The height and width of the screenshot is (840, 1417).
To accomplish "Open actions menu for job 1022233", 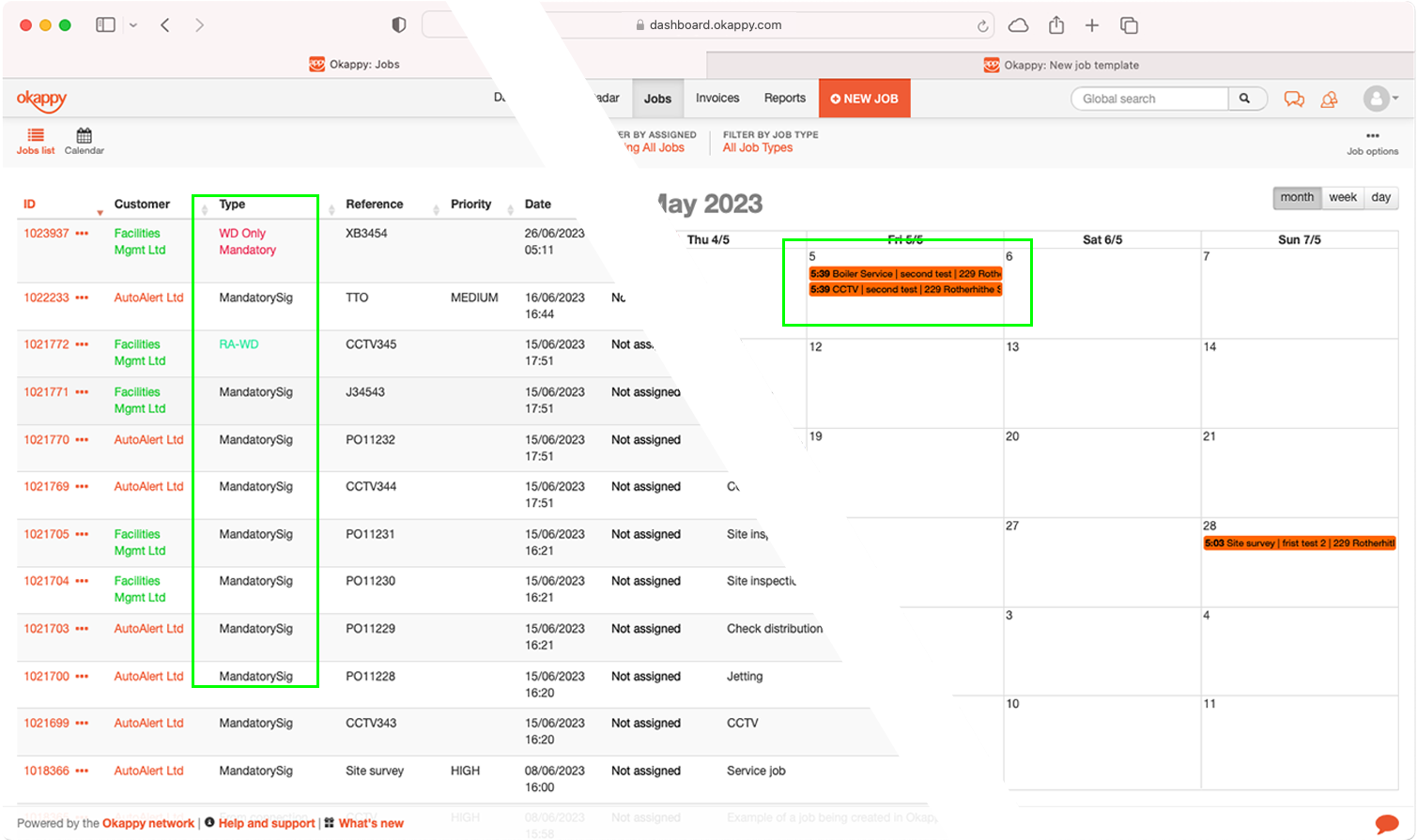I will (82, 298).
